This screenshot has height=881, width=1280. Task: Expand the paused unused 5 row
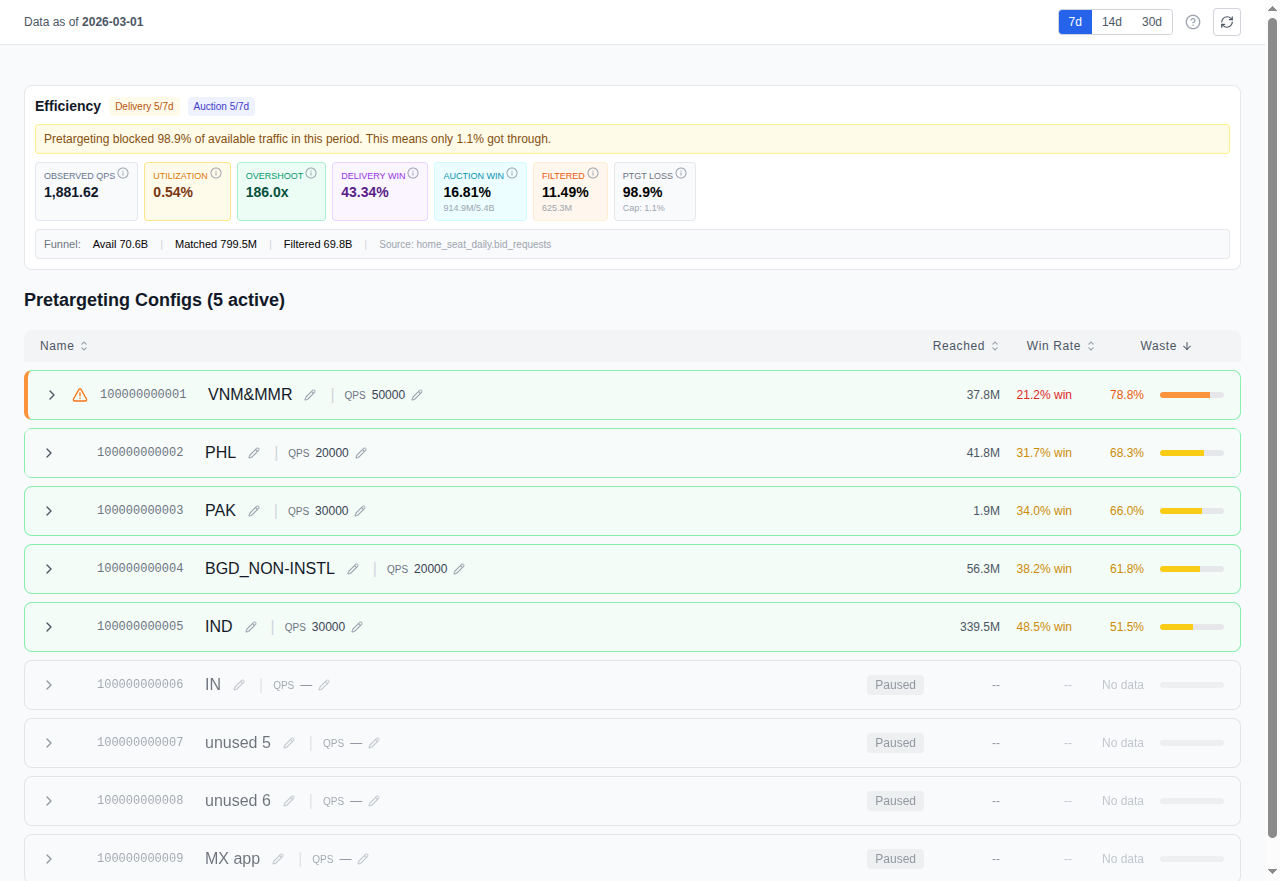48,742
